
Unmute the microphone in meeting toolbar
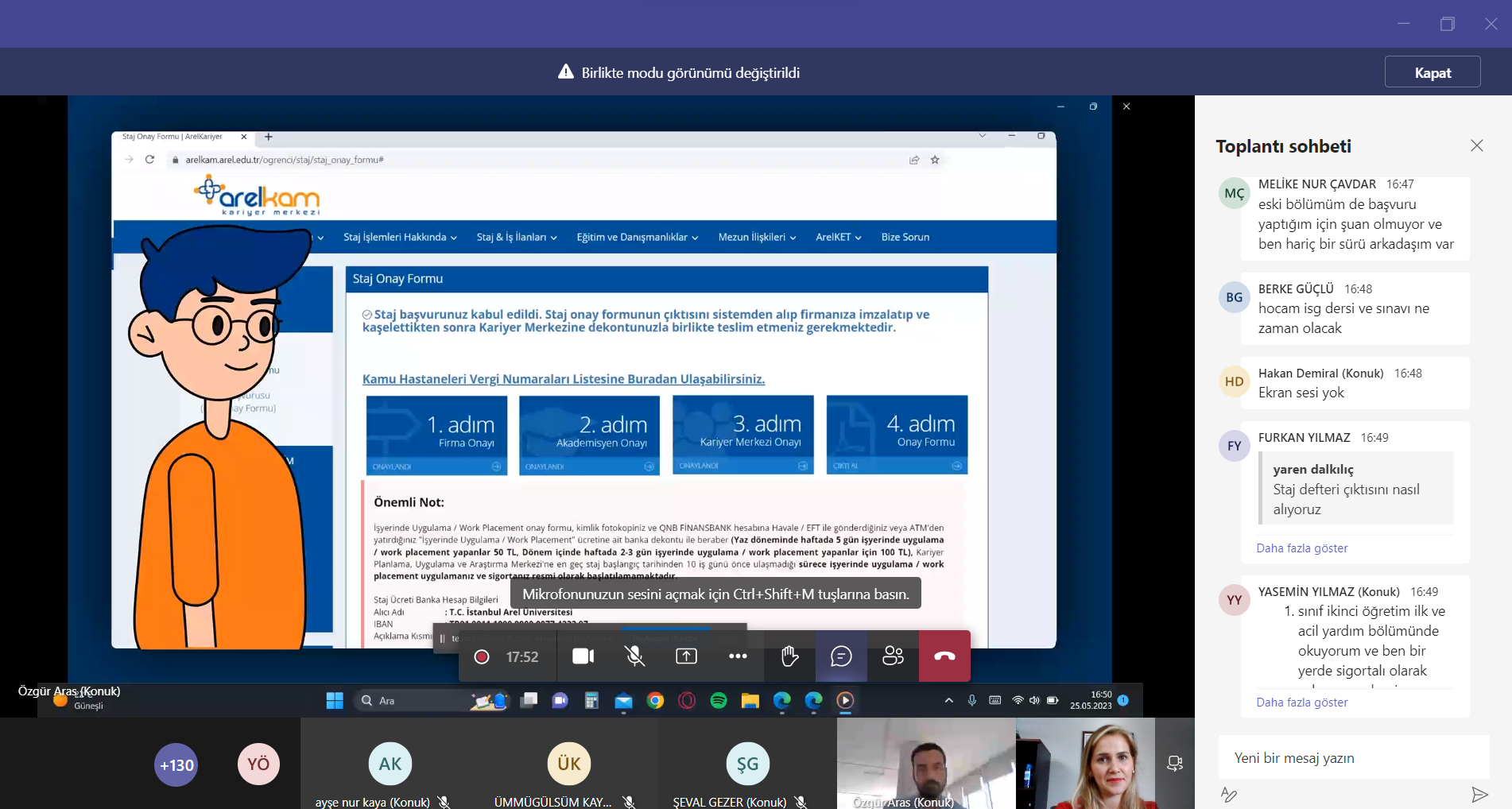(634, 656)
